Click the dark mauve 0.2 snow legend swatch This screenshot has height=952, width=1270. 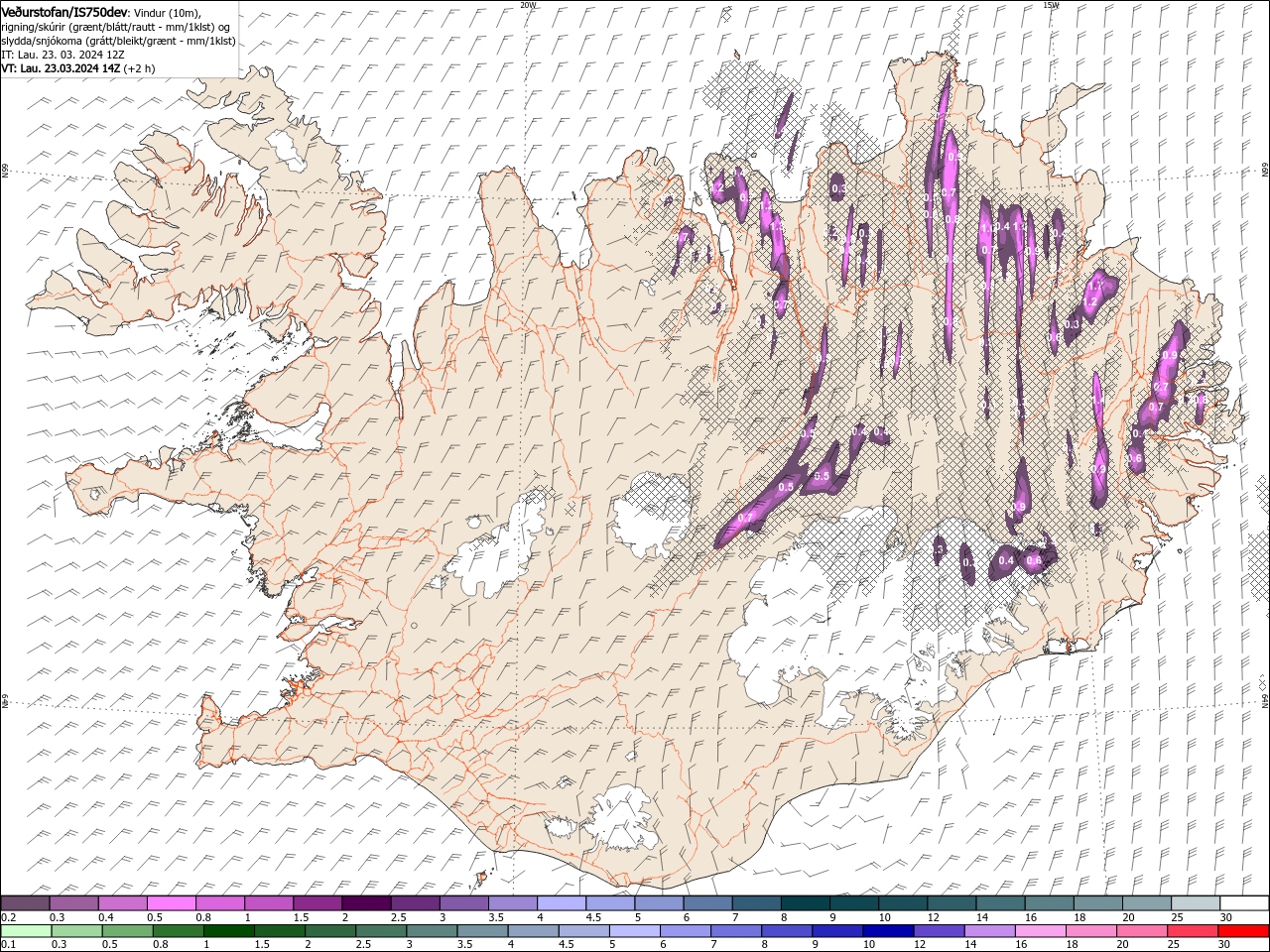tap(25, 903)
